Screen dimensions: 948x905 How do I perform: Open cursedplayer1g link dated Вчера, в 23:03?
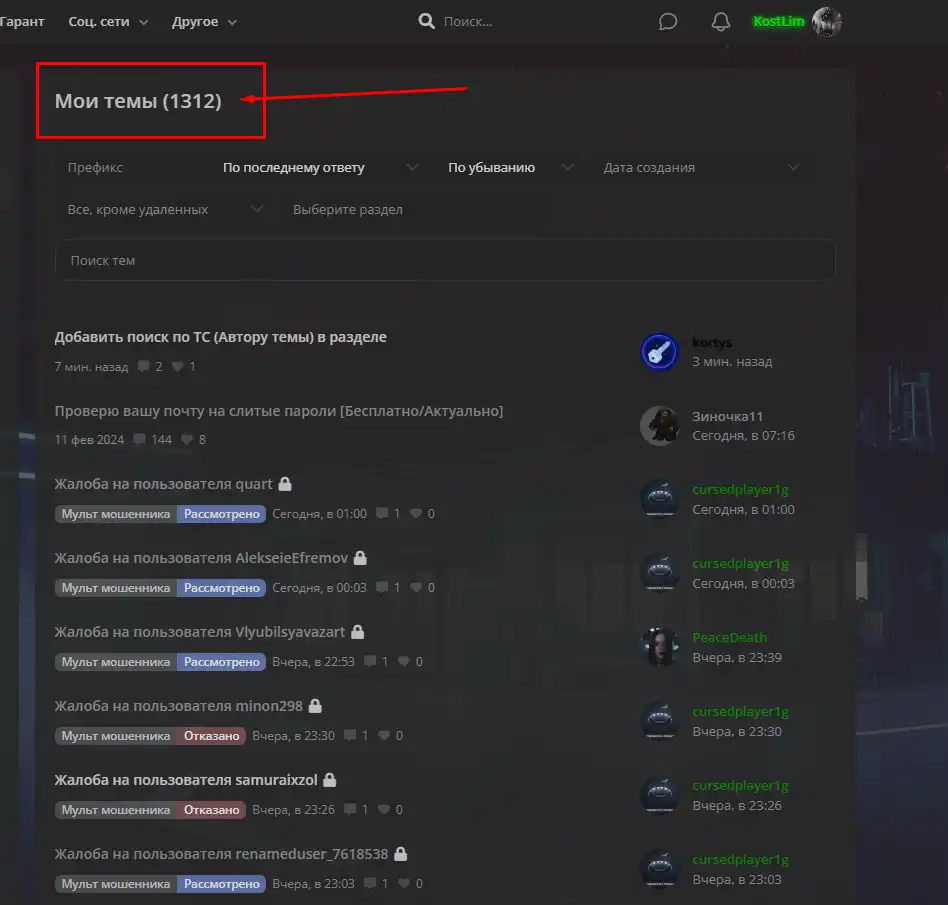pyautogui.click(x=740, y=860)
